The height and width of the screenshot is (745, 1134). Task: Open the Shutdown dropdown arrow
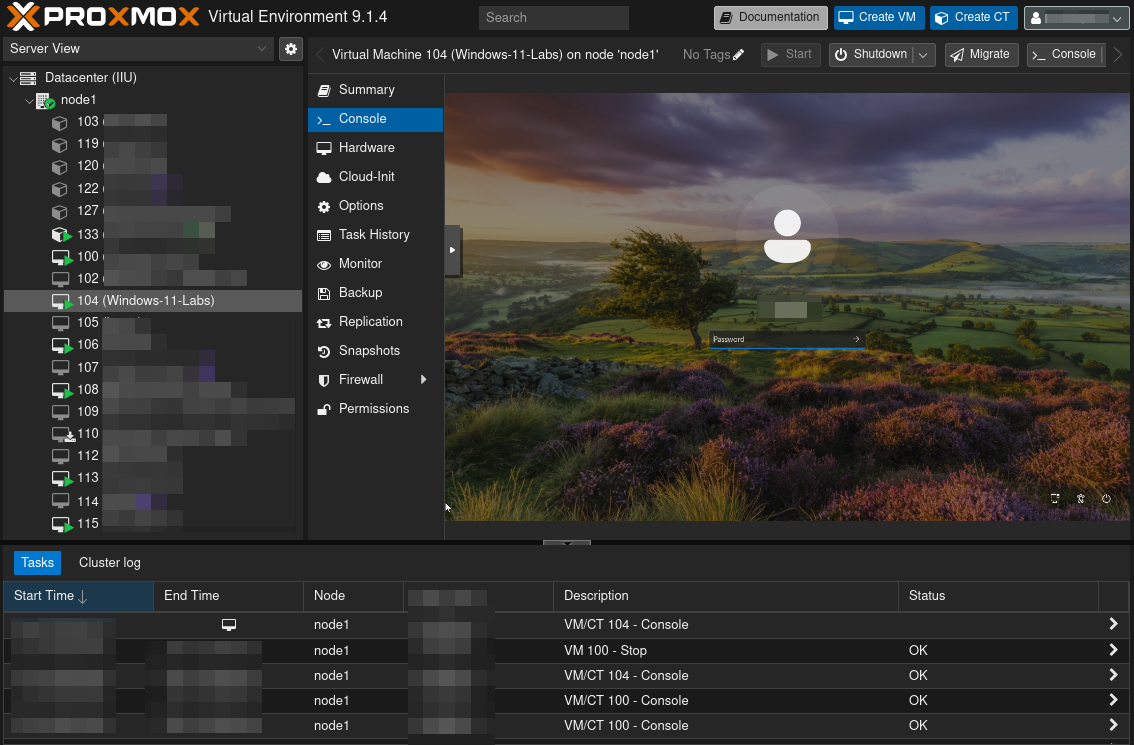(x=924, y=55)
